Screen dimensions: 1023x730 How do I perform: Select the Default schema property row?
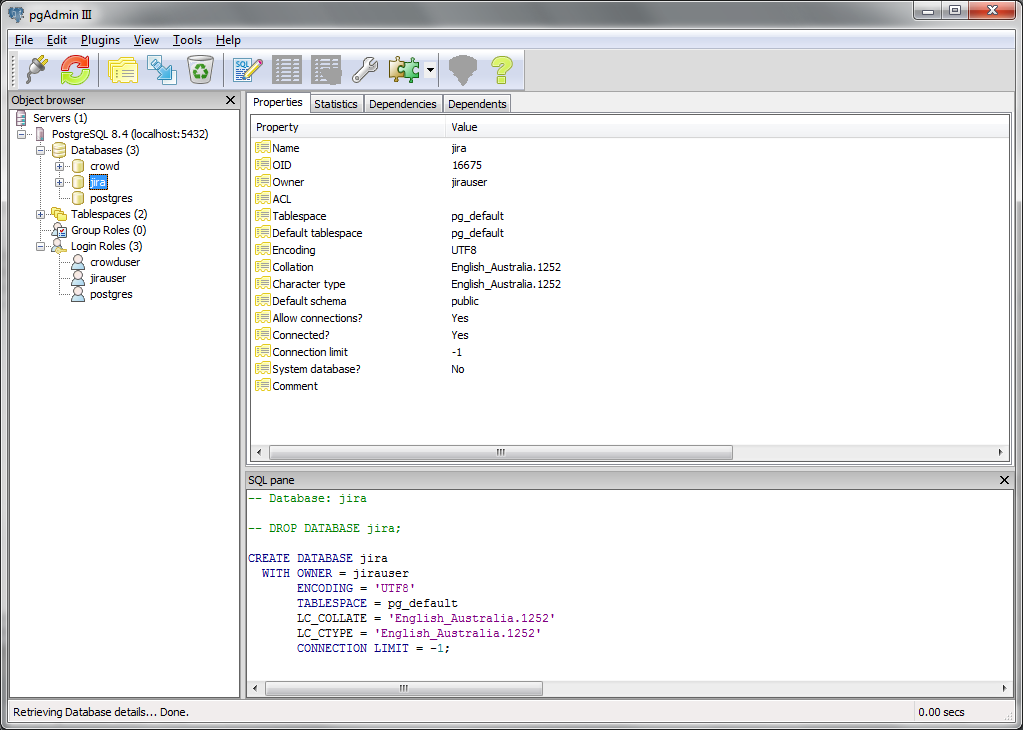(x=630, y=301)
